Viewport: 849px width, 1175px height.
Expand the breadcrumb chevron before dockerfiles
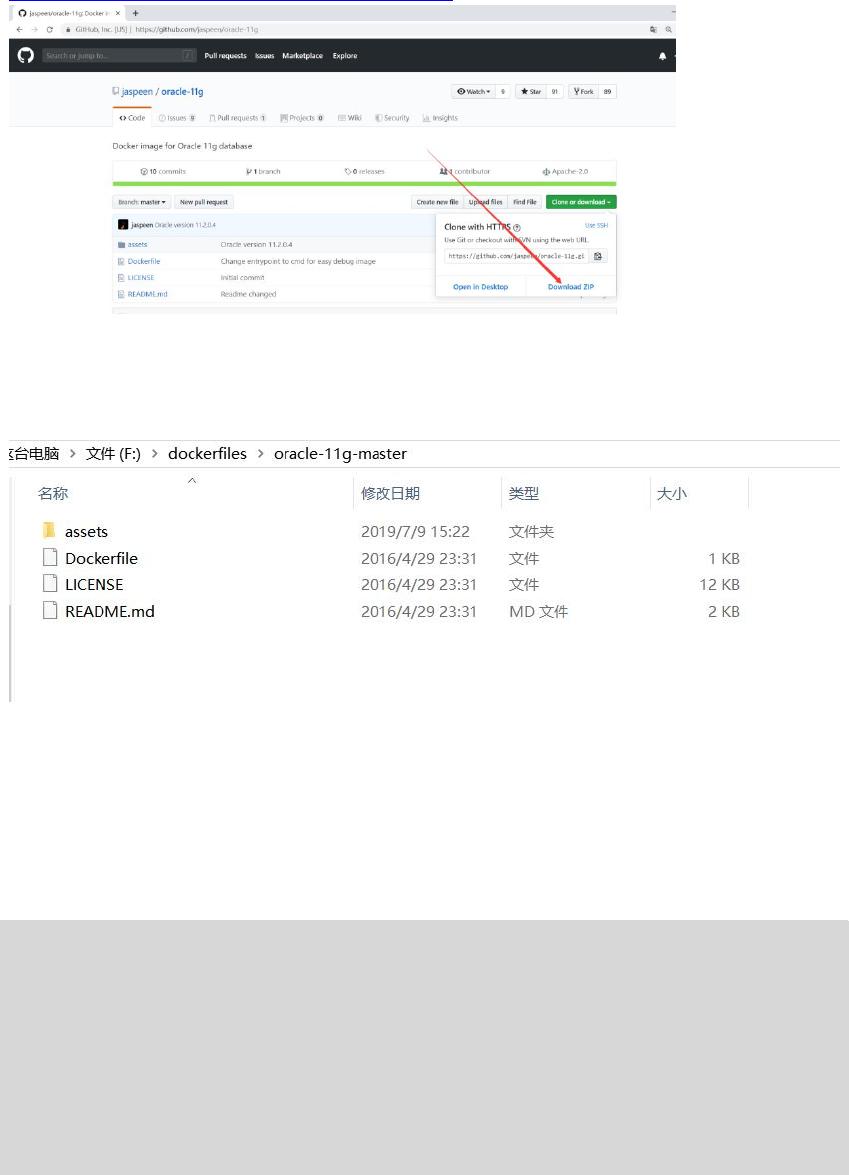pos(154,453)
